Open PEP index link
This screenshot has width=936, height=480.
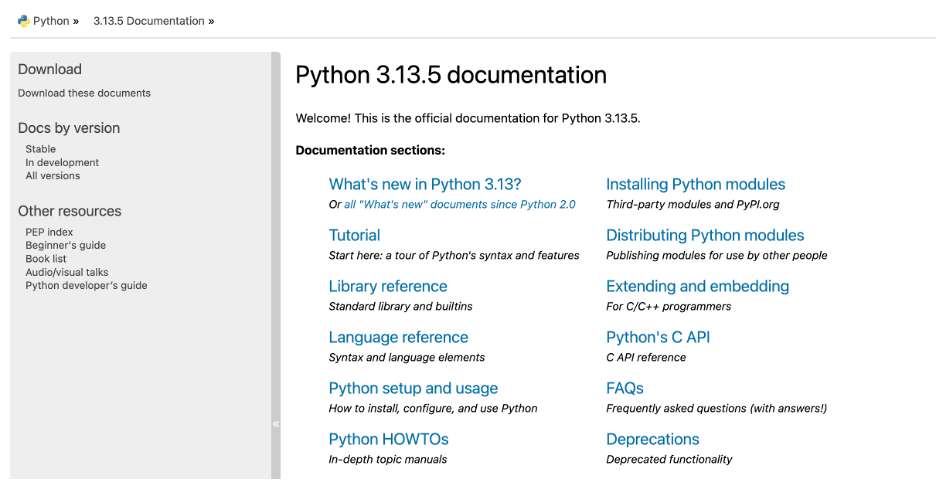coord(49,232)
